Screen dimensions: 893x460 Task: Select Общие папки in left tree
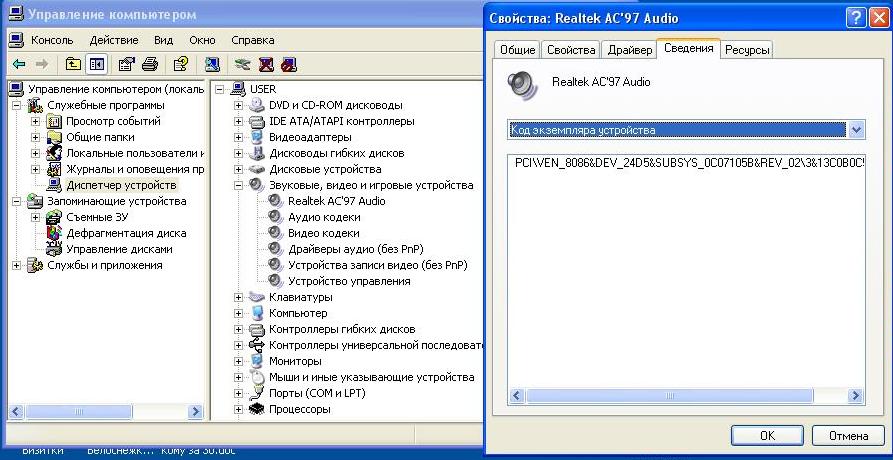click(101, 137)
